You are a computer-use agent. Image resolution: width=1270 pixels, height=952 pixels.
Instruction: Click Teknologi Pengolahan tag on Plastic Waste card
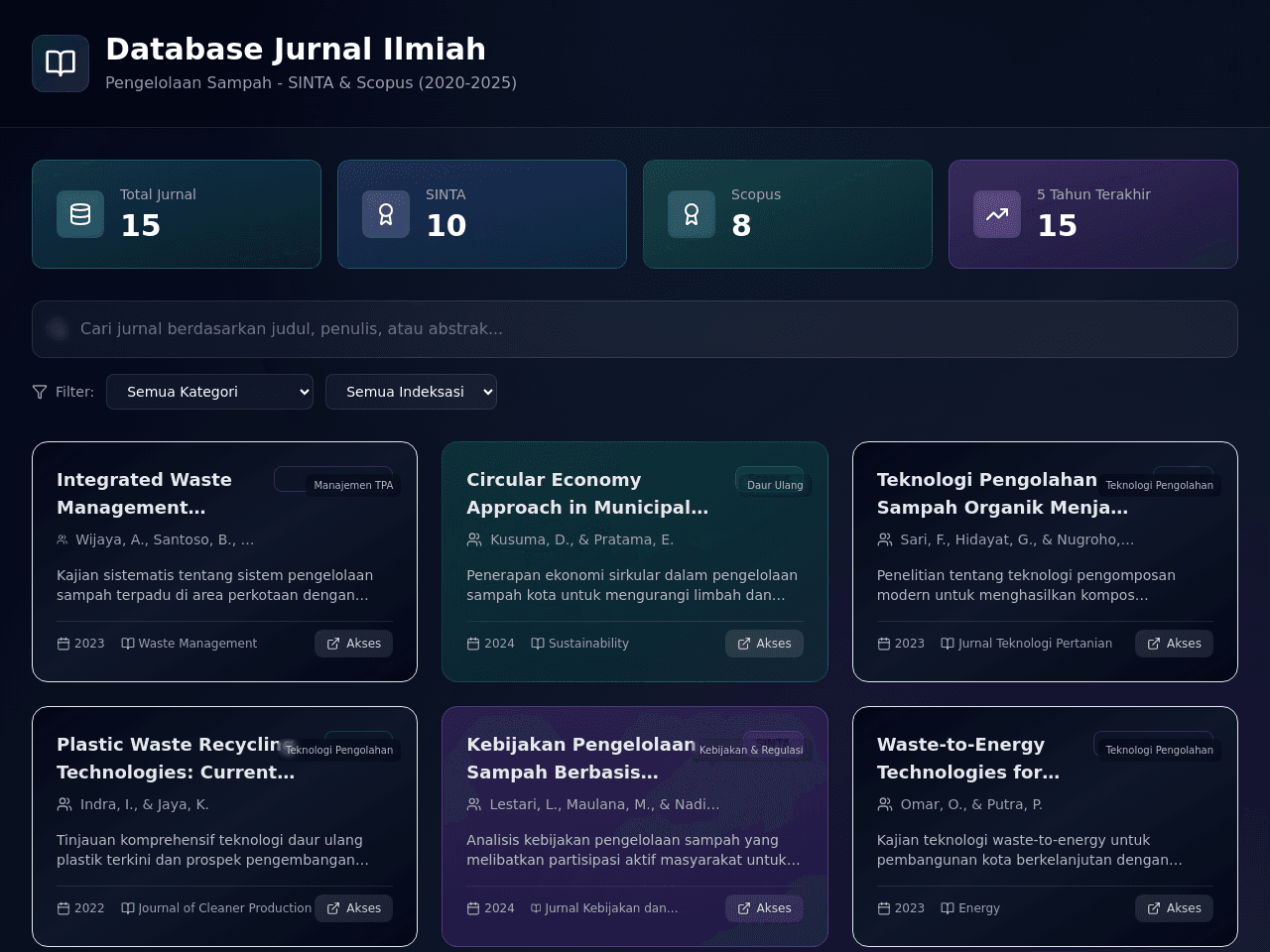point(339,750)
